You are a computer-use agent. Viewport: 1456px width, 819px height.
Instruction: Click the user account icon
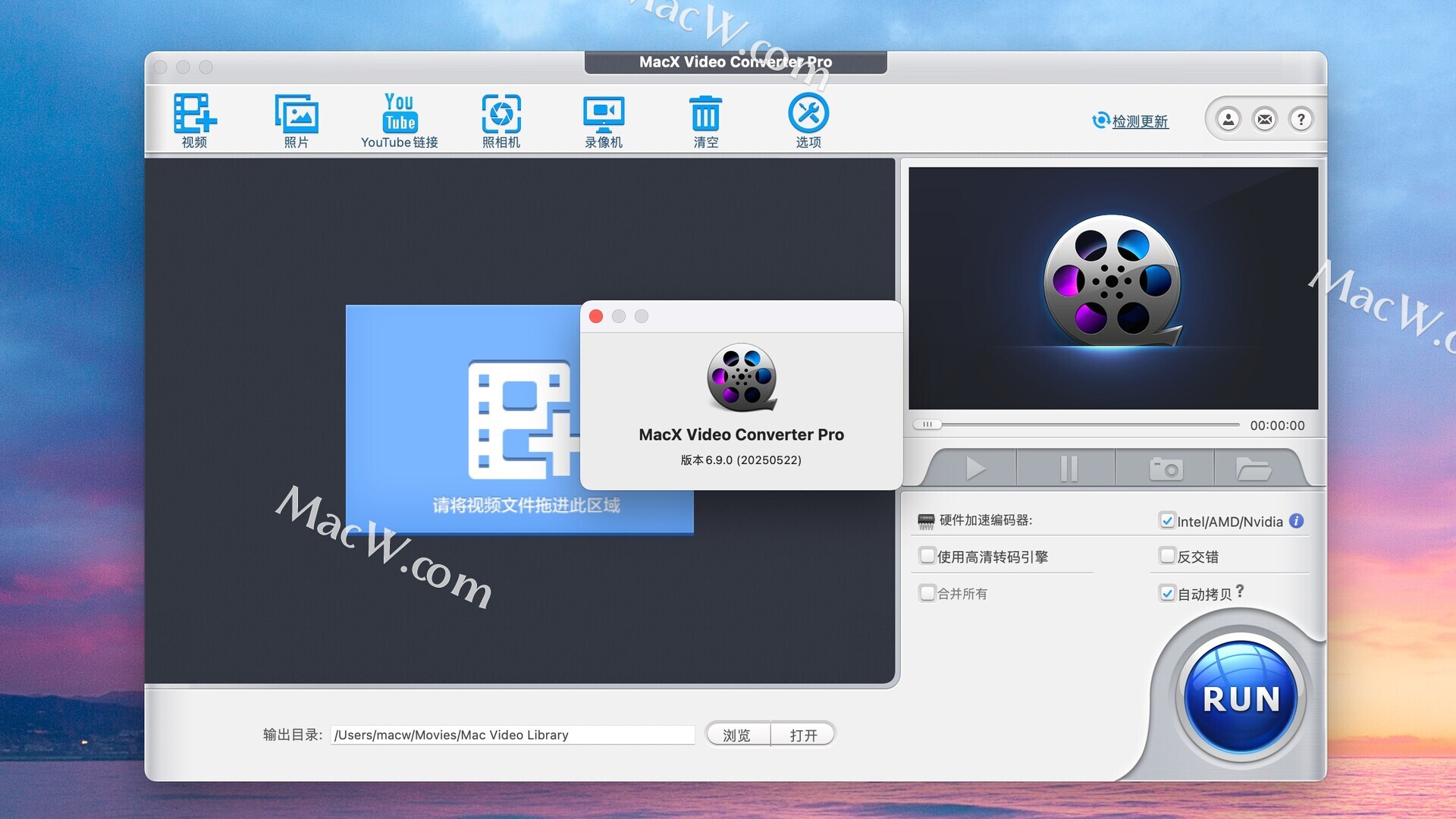[x=1228, y=119]
